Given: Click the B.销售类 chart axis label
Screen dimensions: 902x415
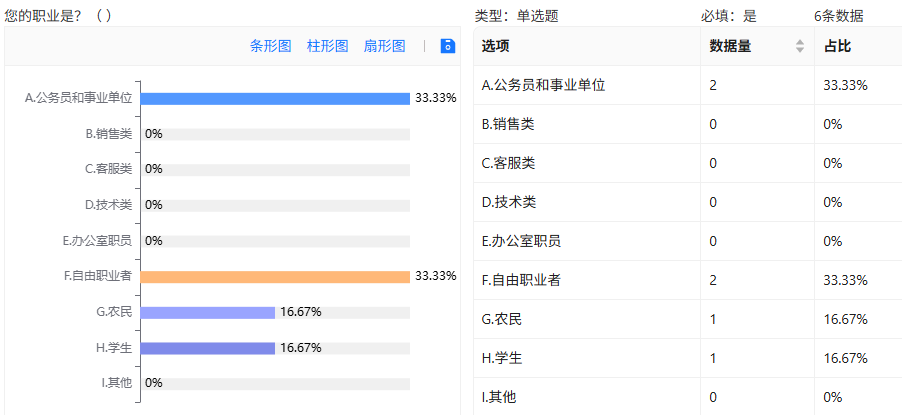Looking at the screenshot, I should tap(109, 134).
